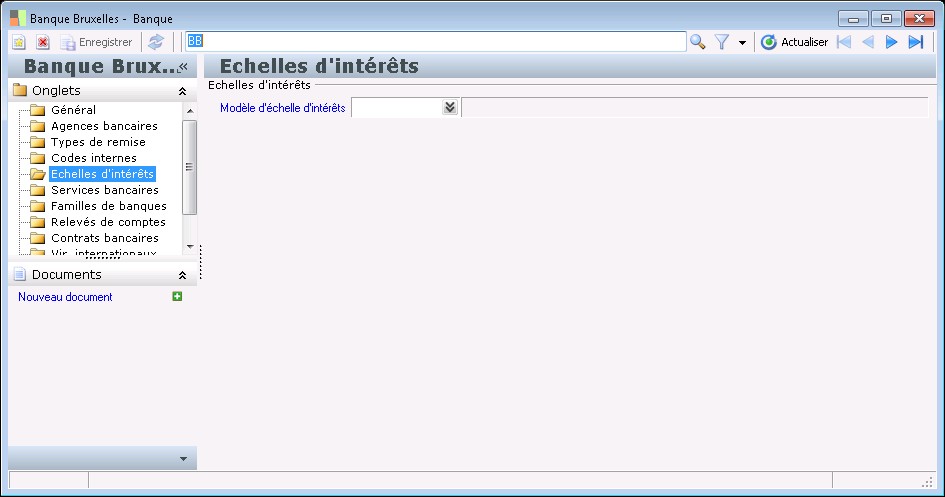Click the green plus add document icon
This screenshot has width=945, height=497.
[177, 296]
